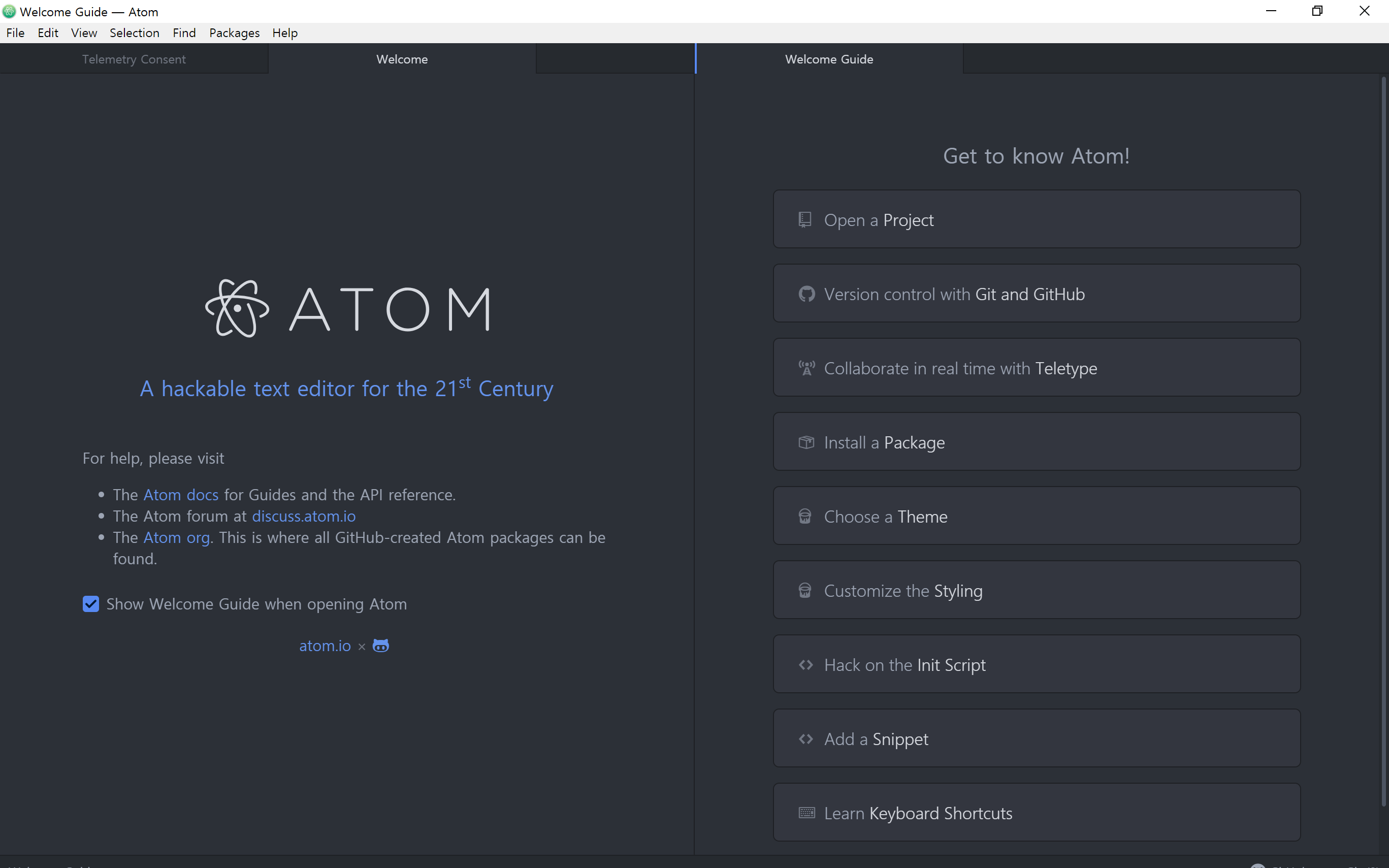Select the Welcome tab
Viewport: 1389px width, 868px height.
pyautogui.click(x=402, y=59)
